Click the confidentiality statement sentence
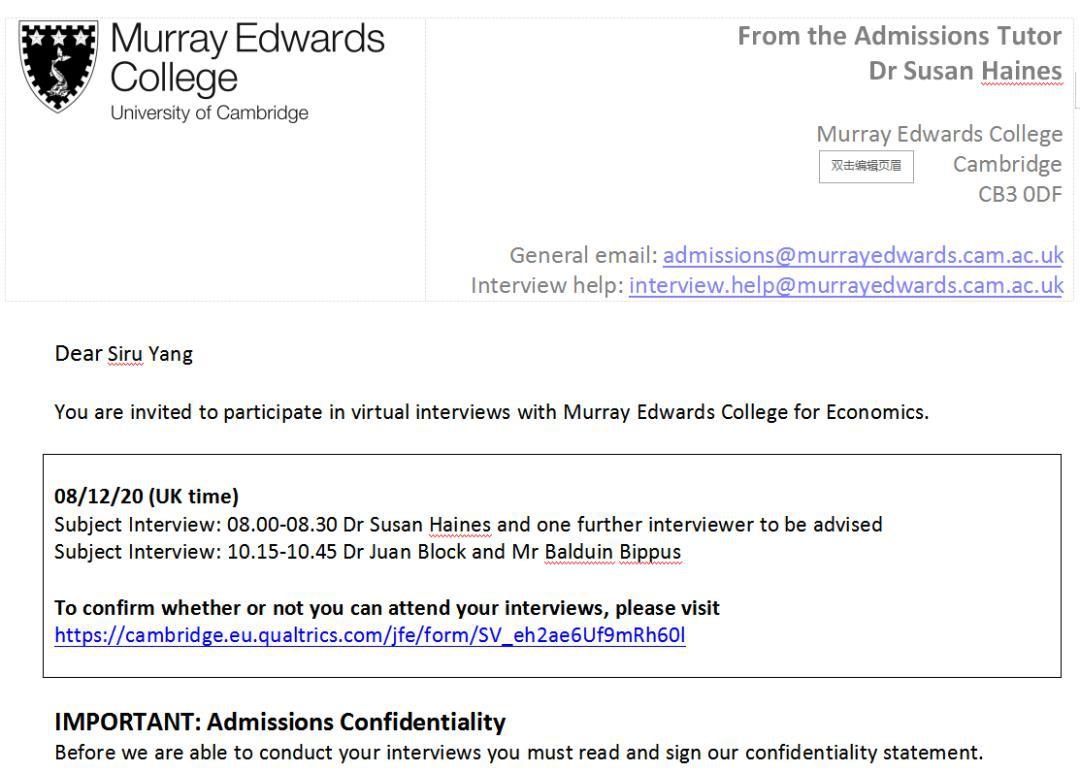The height and width of the screenshot is (772, 1080). tap(519, 753)
